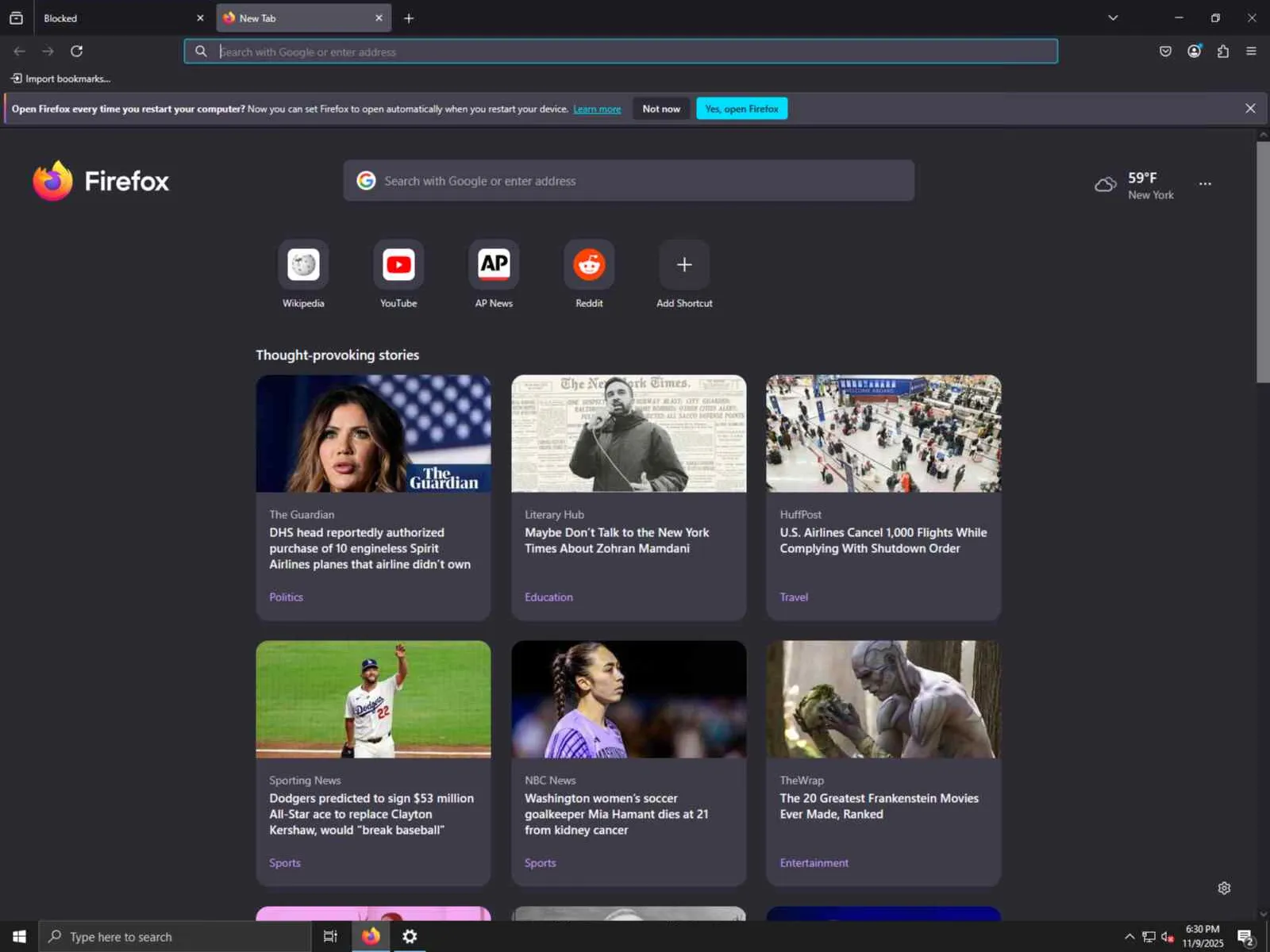This screenshot has width=1270, height=952.
Task: Open the Firefox account icon
Action: (1195, 52)
